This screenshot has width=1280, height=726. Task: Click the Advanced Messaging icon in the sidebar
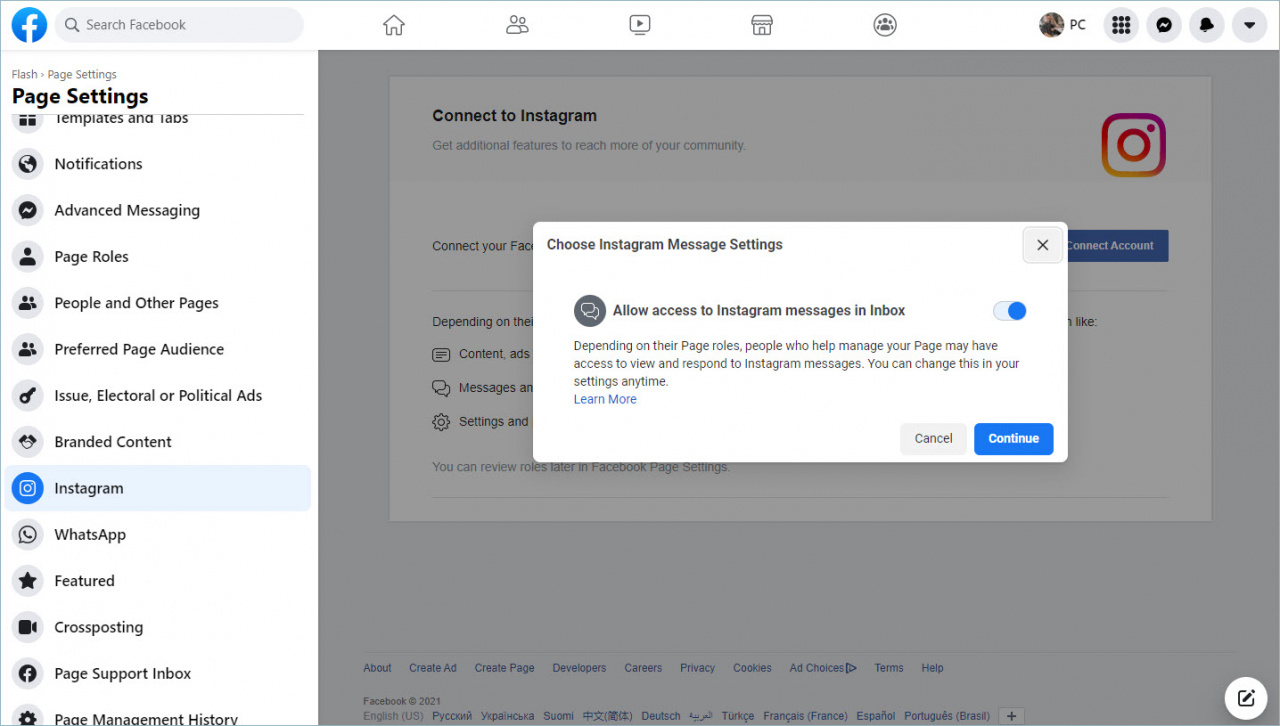28,210
